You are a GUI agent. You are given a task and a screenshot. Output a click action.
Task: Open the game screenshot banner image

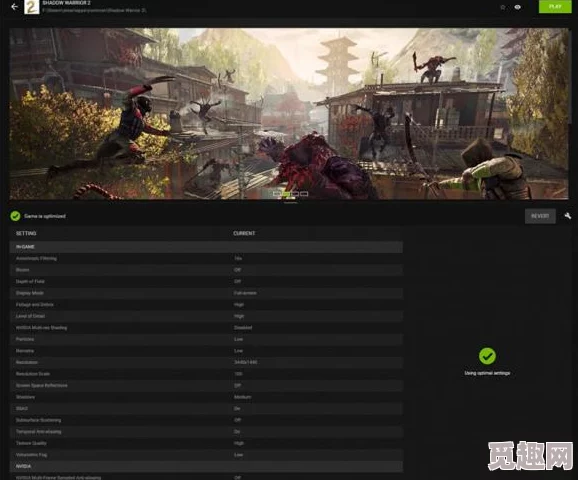point(289,114)
